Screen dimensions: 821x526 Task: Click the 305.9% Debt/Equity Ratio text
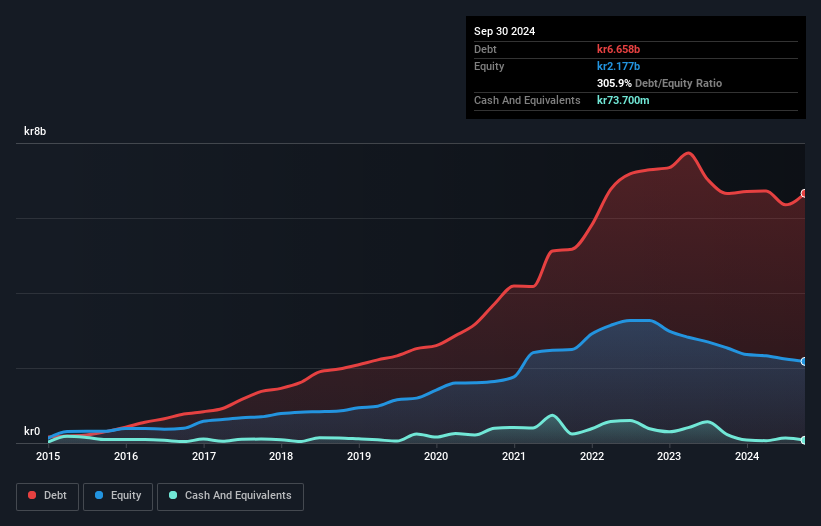click(659, 83)
